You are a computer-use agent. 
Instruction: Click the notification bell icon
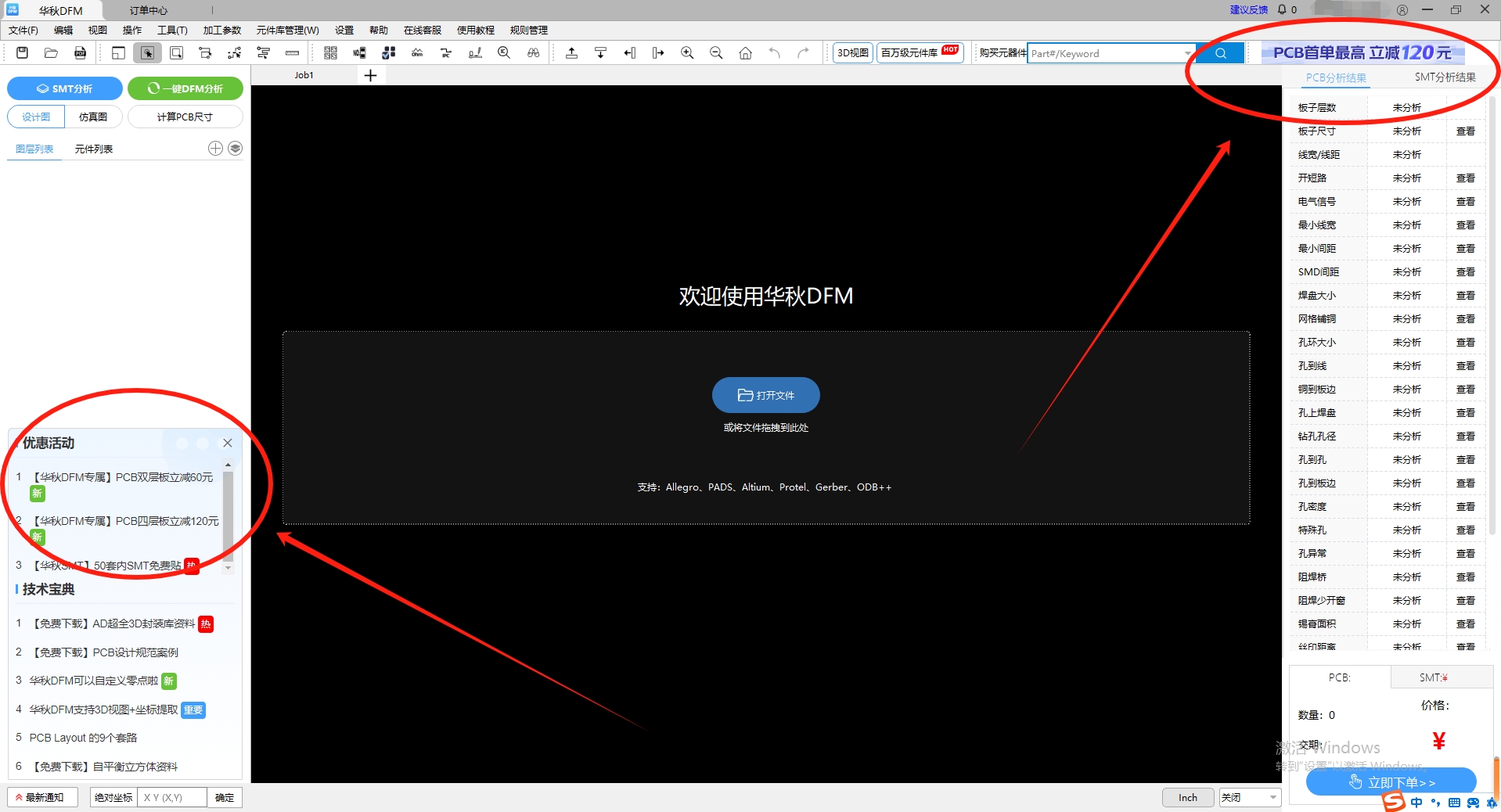1282,9
